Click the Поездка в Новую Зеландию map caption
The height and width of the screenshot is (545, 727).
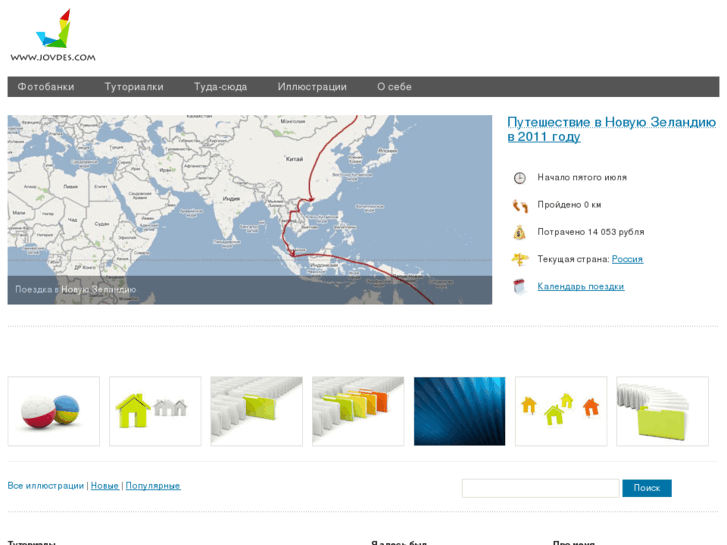click(x=76, y=289)
